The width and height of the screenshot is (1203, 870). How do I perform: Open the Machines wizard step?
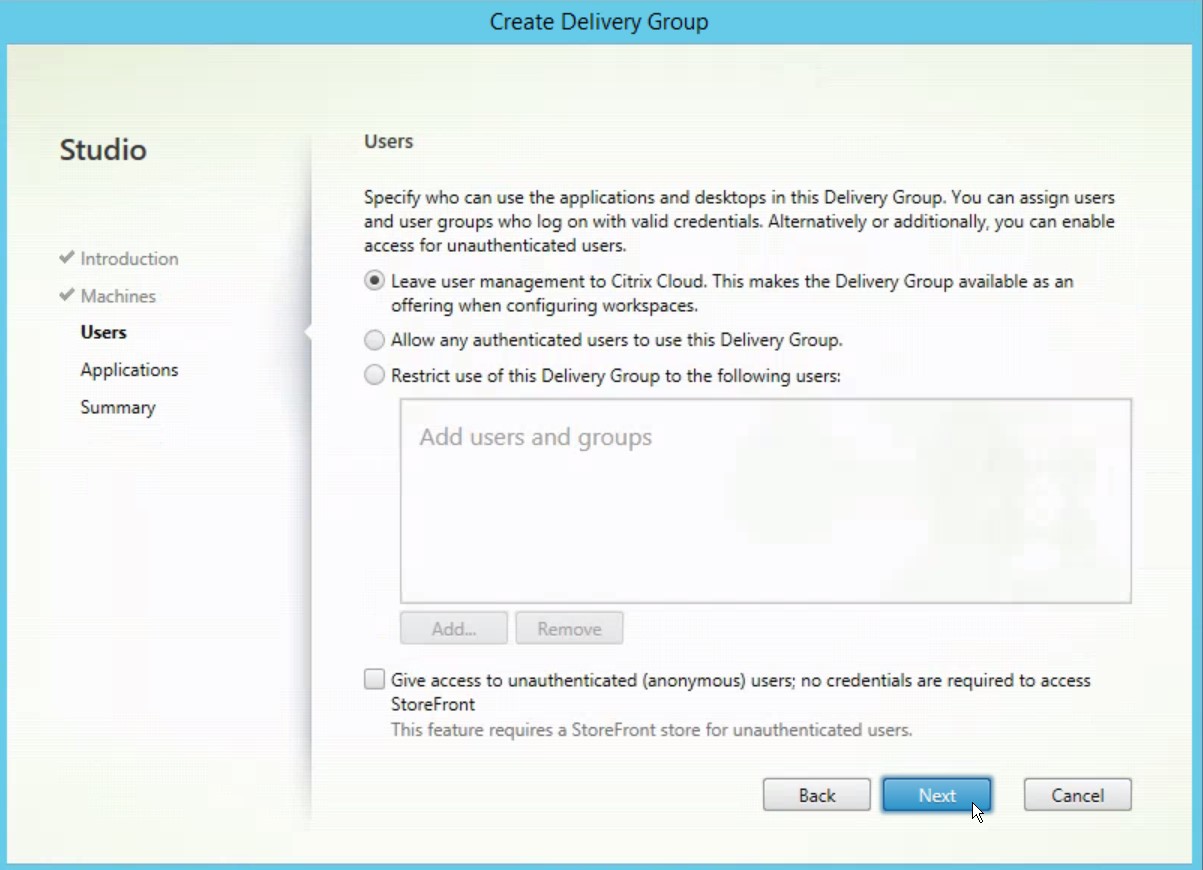pos(118,296)
